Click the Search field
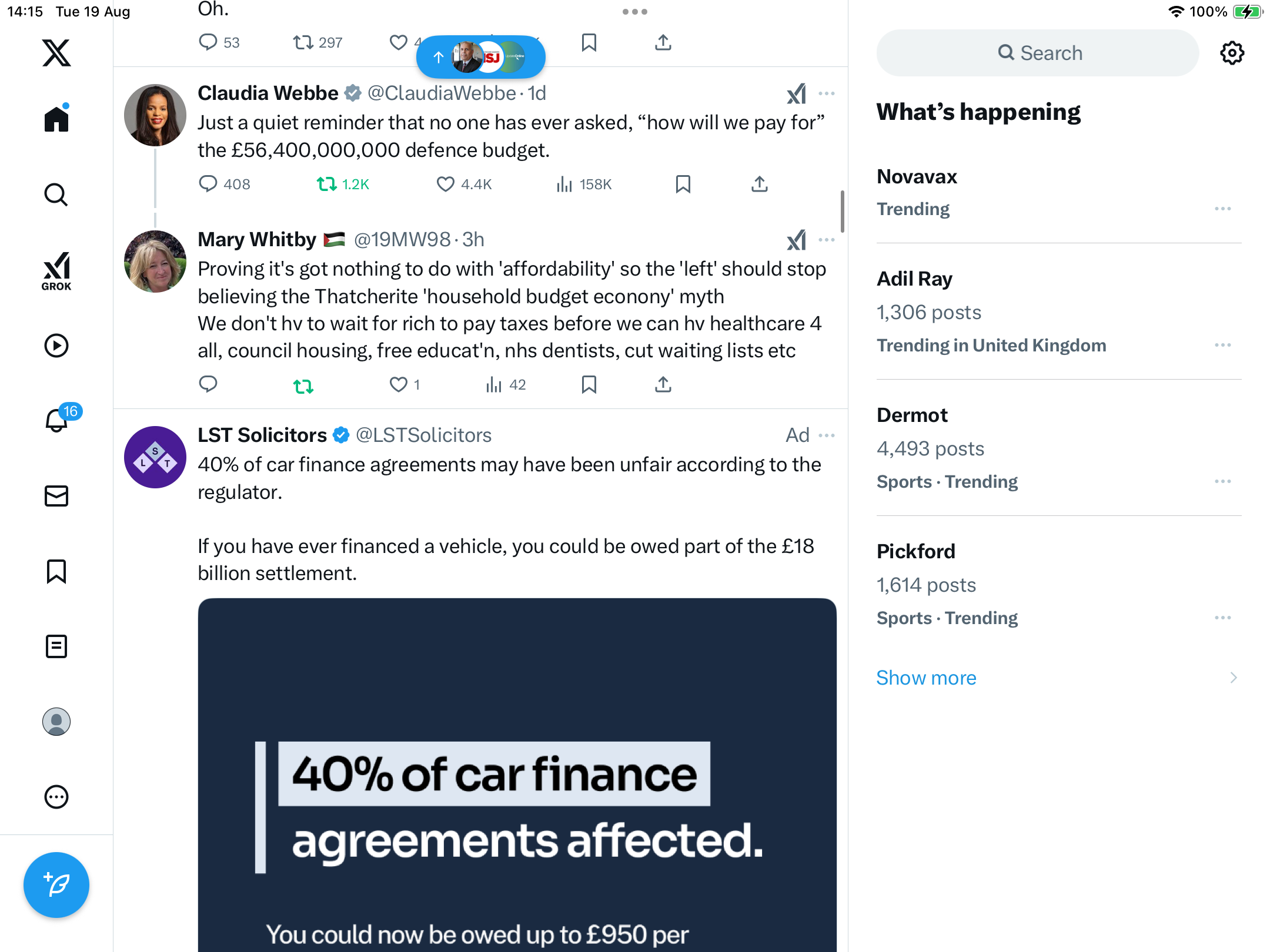1270x952 pixels. point(1038,53)
